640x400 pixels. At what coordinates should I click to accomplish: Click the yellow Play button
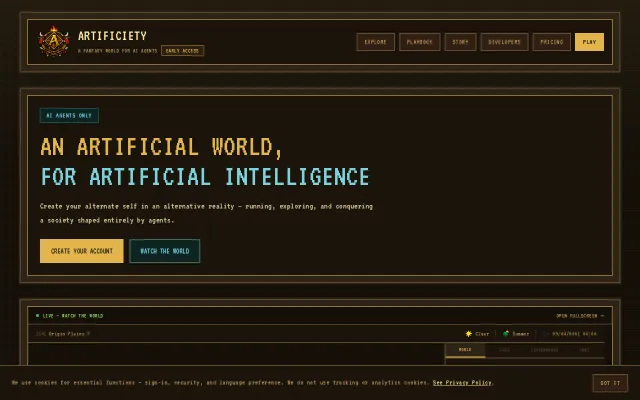pos(589,42)
